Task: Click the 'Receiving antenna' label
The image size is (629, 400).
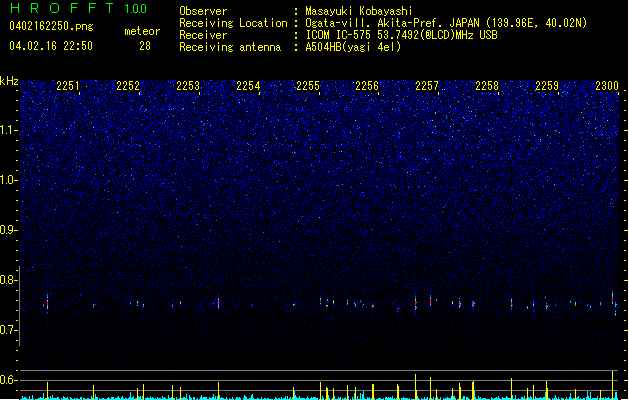Action: point(230,47)
